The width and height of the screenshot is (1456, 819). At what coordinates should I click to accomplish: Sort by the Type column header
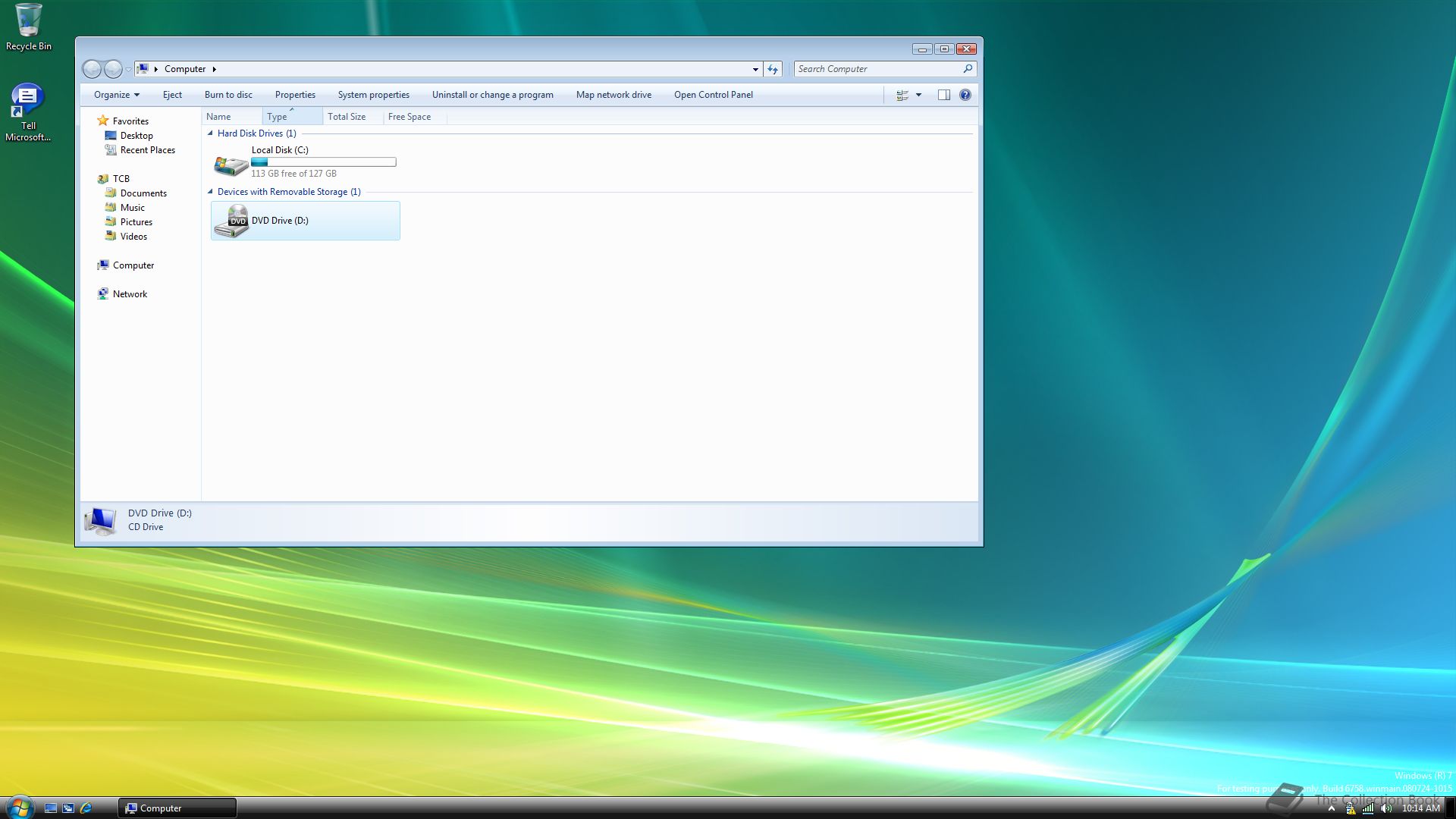click(293, 117)
